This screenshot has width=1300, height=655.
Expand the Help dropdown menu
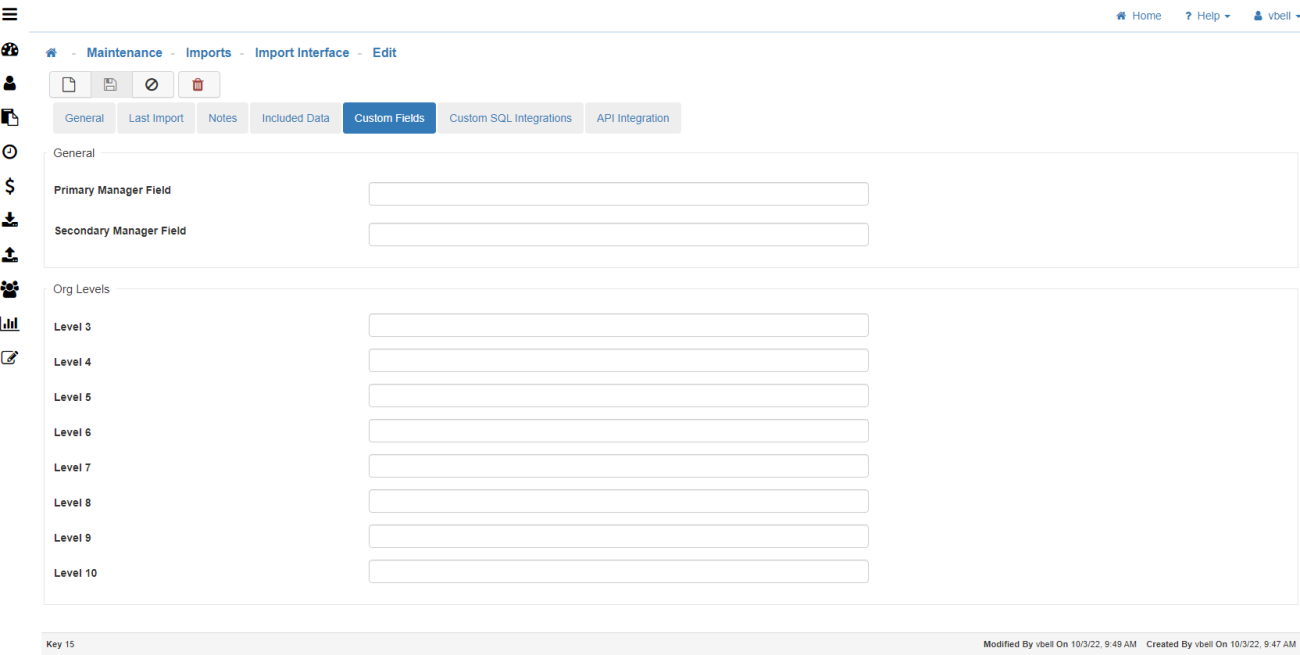(x=1207, y=16)
